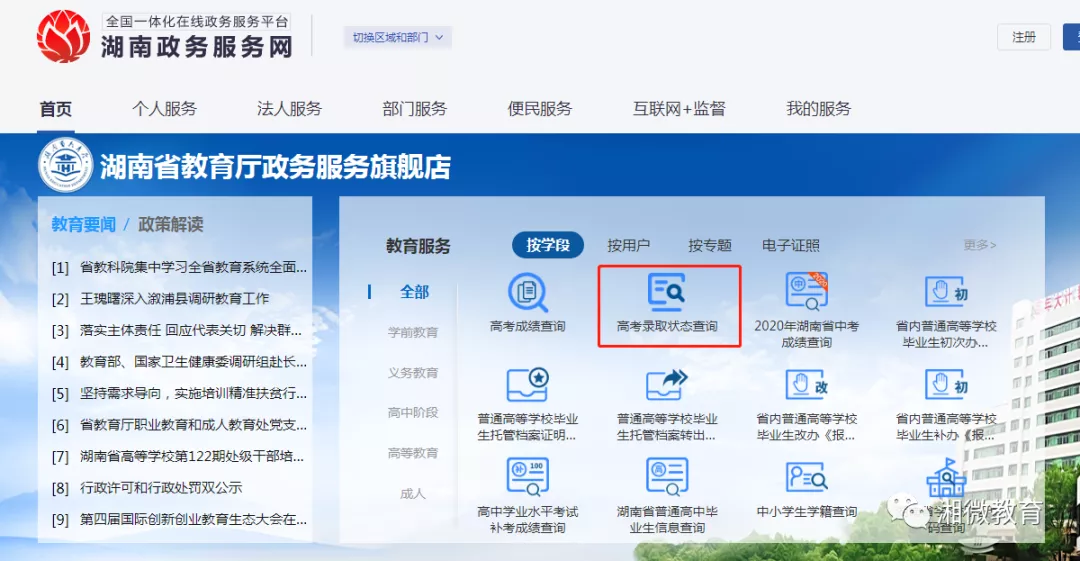
Task: Open 普通高等学校毕业生托管档案转出 icon
Action: pyautogui.click(x=667, y=385)
